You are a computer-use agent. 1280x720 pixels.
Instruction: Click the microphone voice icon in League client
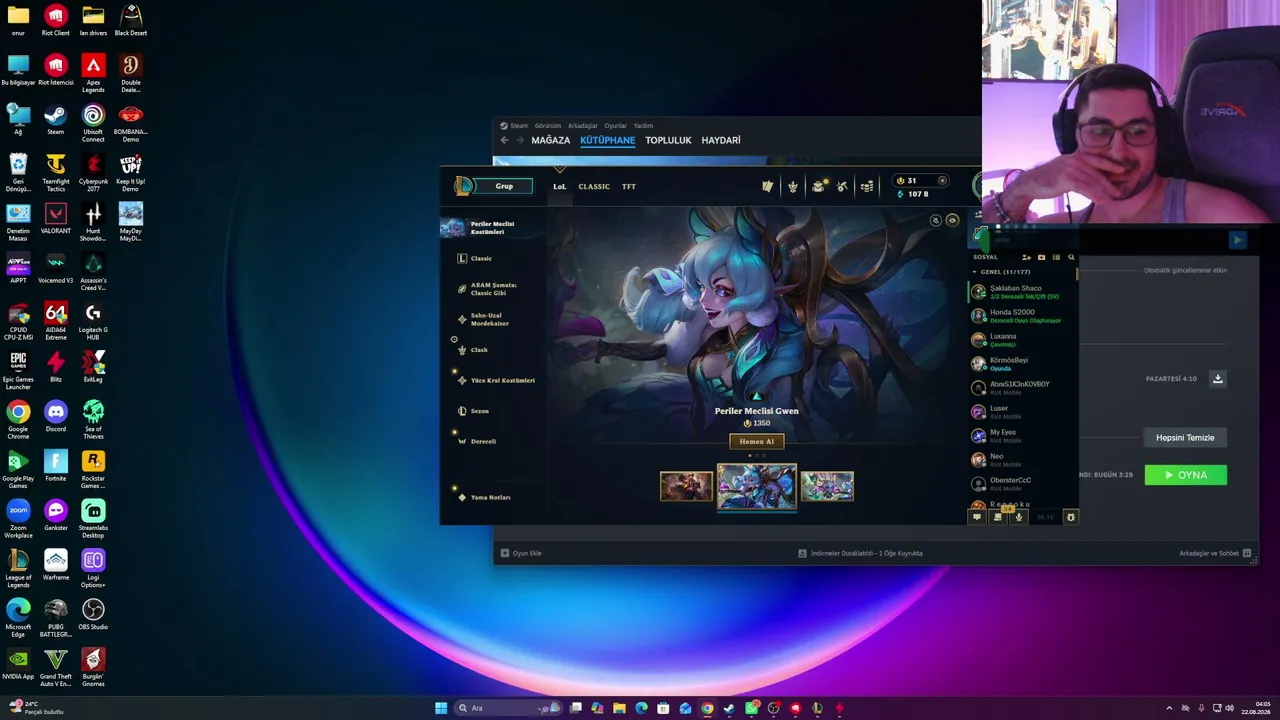click(x=1019, y=517)
